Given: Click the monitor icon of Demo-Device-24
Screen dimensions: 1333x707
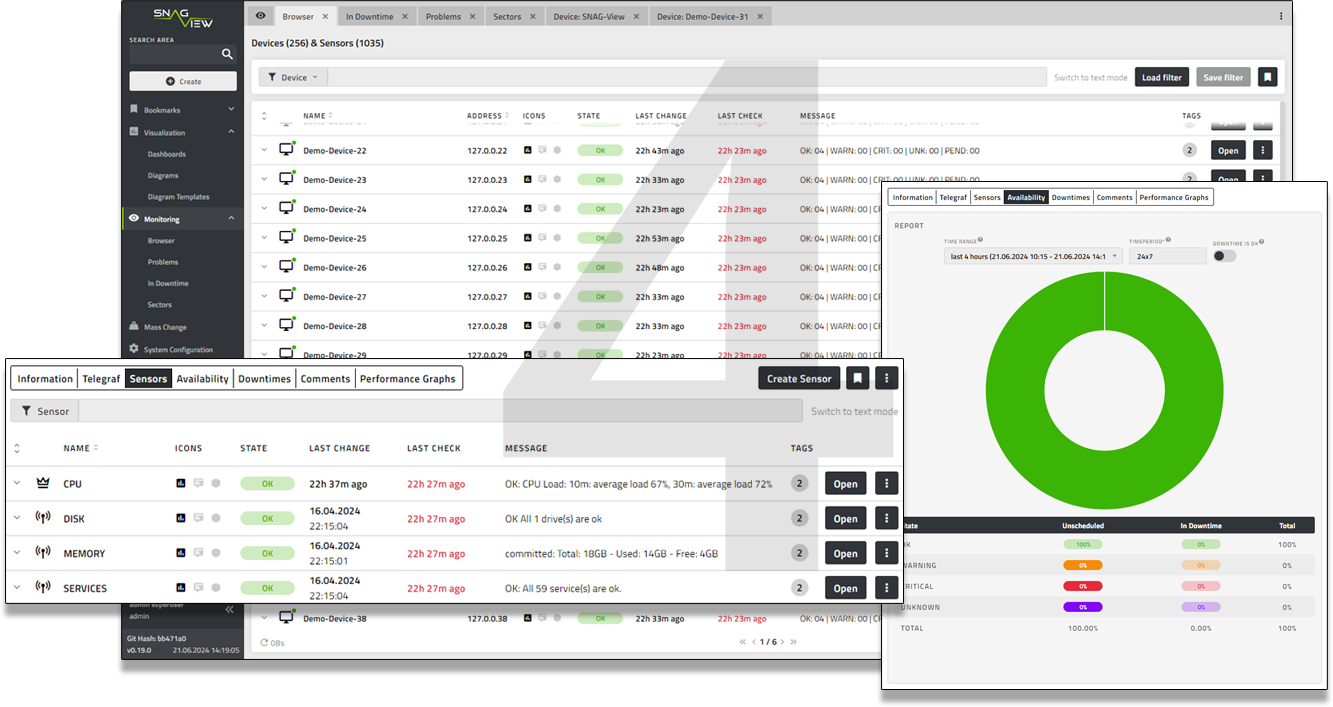Looking at the screenshot, I should (x=287, y=209).
